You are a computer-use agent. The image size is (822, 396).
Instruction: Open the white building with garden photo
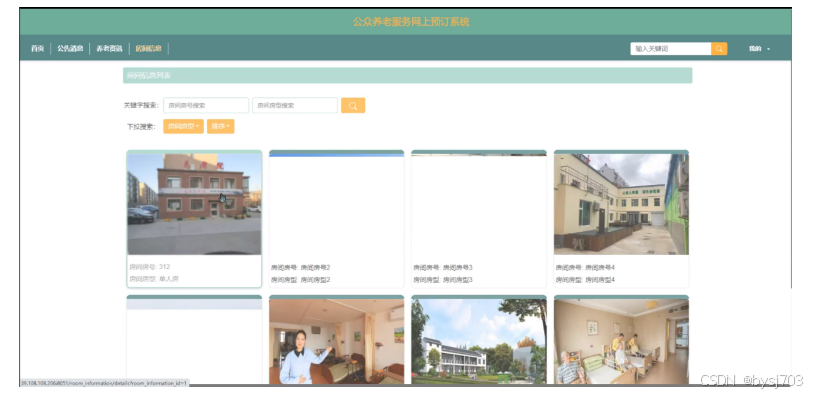point(479,341)
